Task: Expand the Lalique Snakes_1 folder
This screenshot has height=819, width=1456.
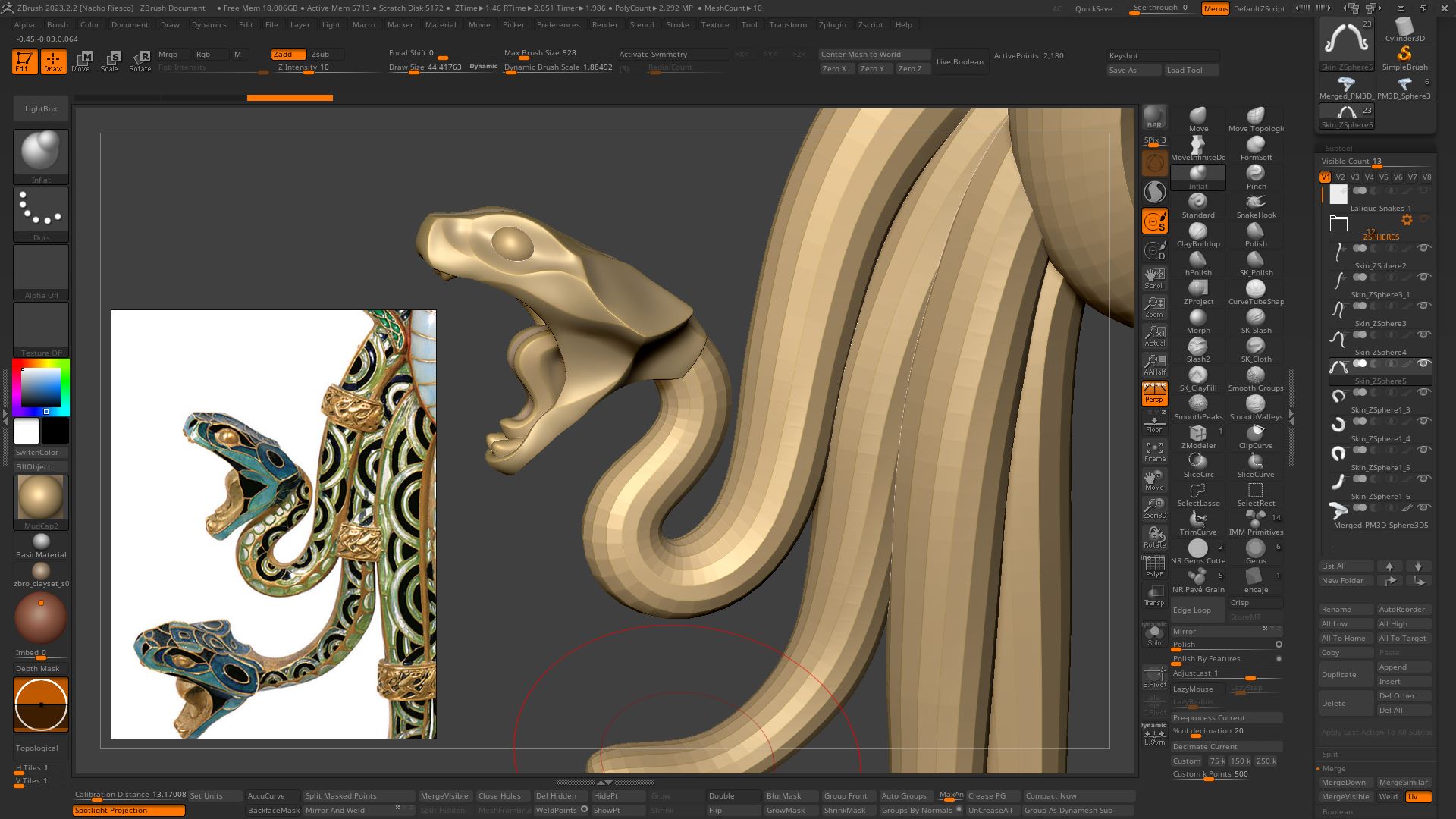Action: click(1338, 222)
